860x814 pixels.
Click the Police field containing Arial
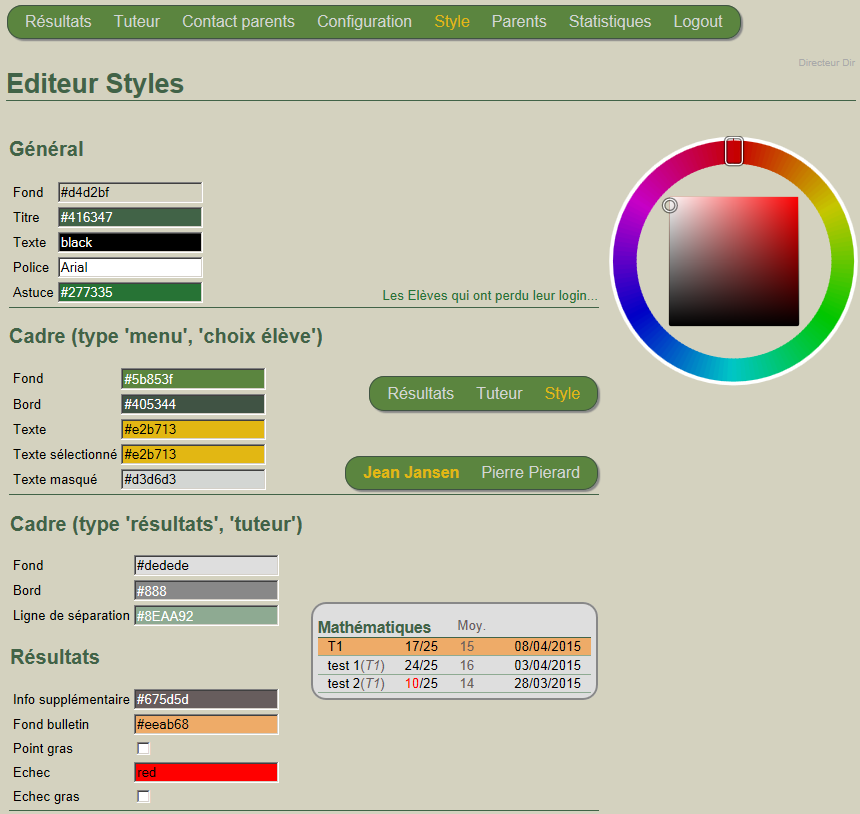(x=130, y=267)
